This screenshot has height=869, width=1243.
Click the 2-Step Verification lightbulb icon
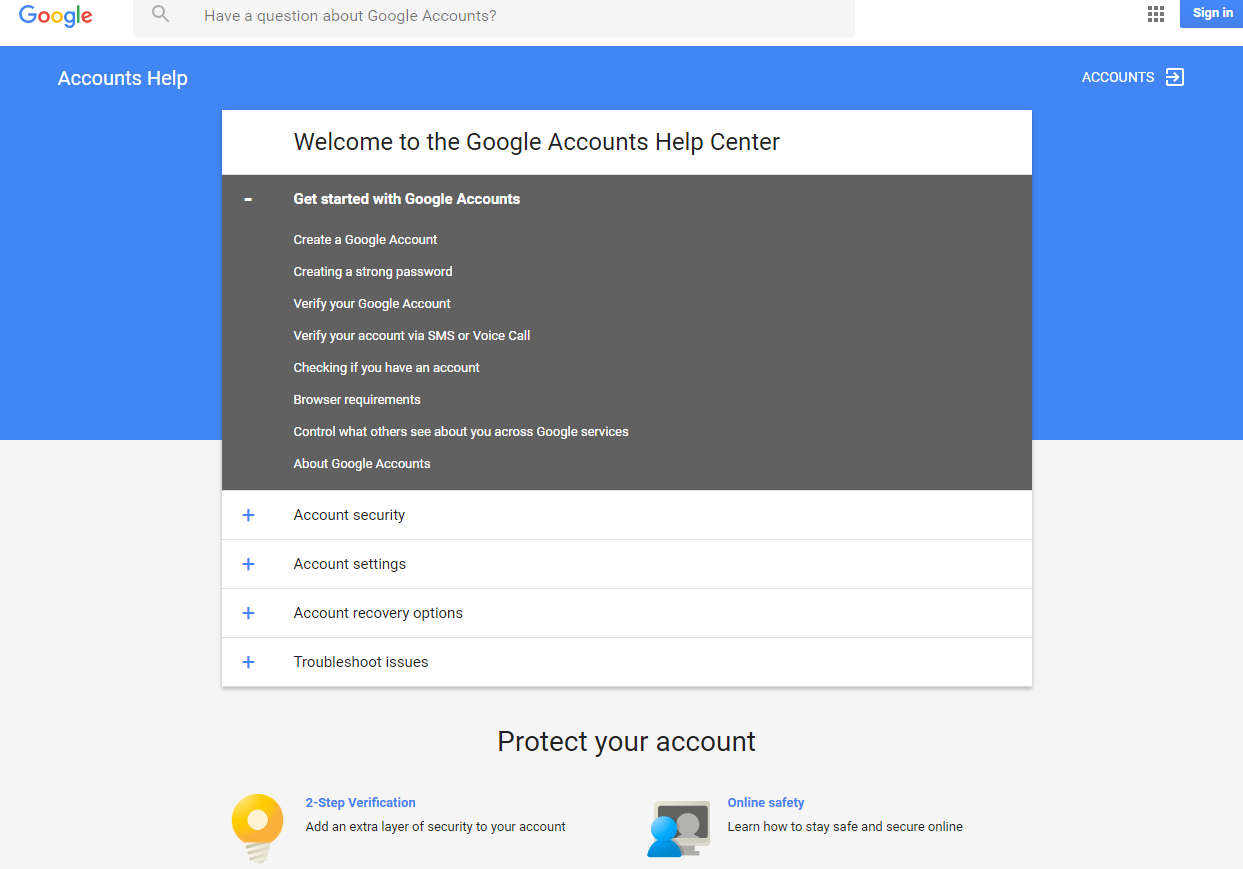[257, 826]
